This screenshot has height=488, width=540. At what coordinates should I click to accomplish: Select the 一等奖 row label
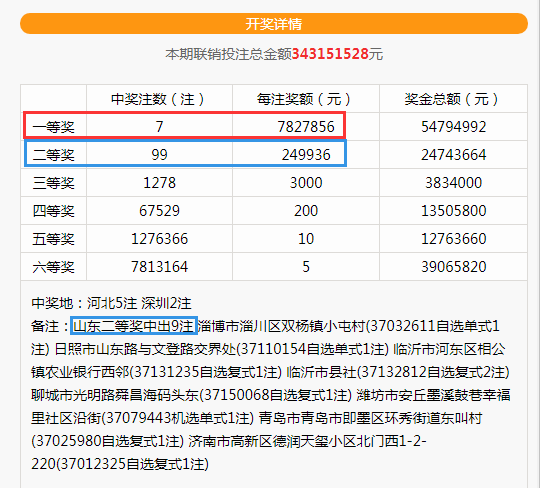point(53,127)
